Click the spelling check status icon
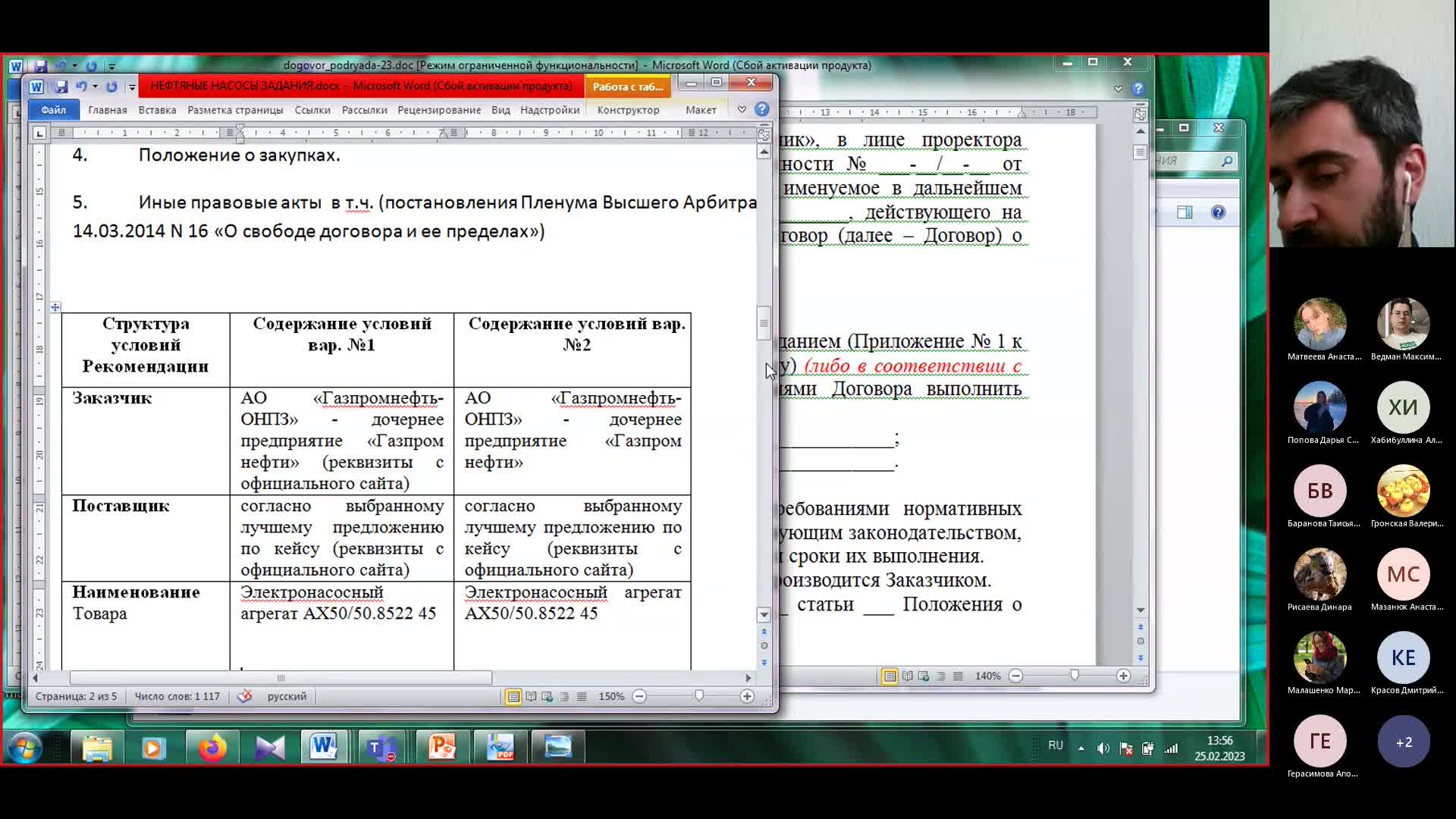This screenshot has height=819, width=1456. tap(244, 696)
